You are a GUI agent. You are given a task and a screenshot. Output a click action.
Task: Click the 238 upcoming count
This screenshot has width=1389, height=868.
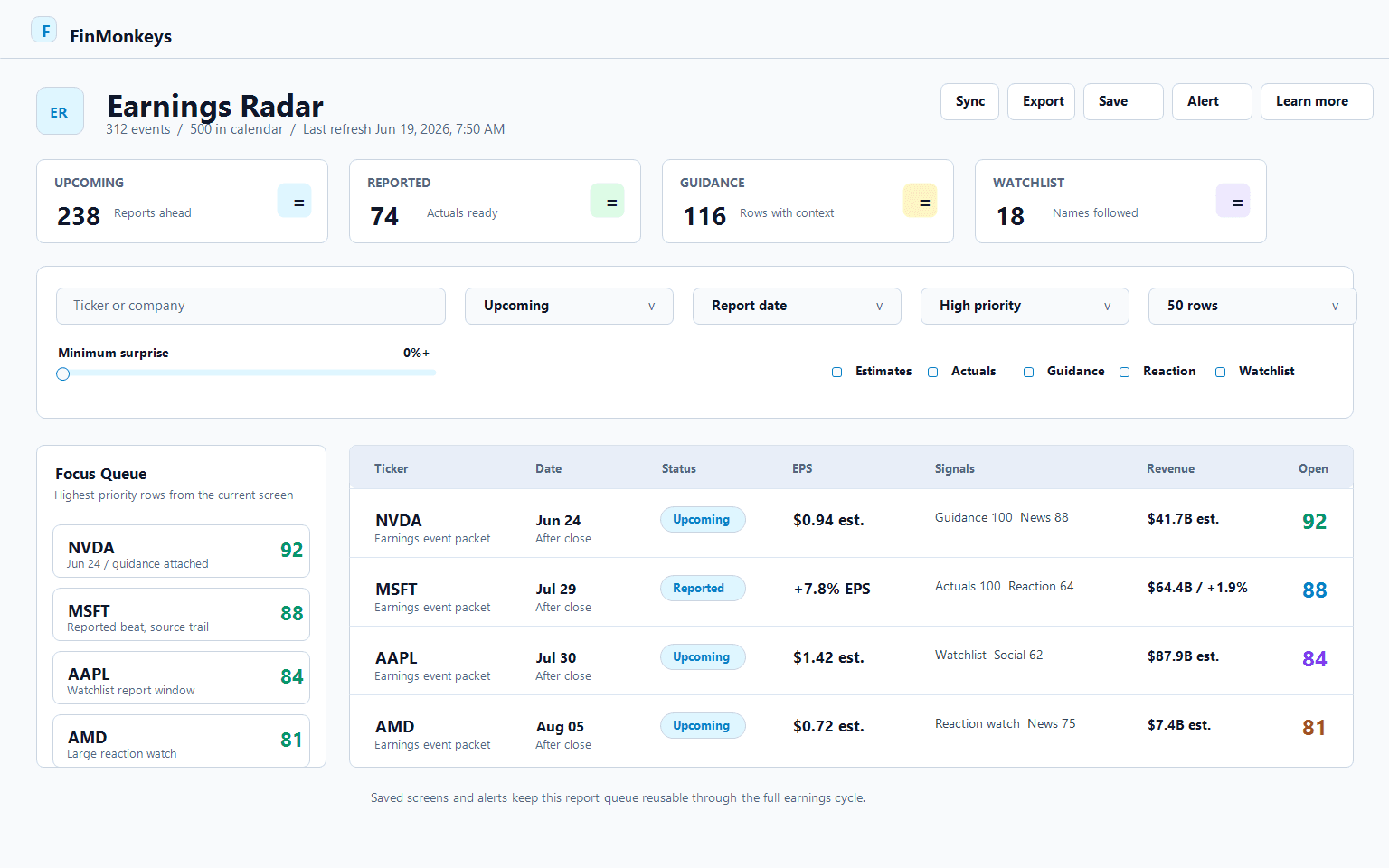tap(79, 217)
